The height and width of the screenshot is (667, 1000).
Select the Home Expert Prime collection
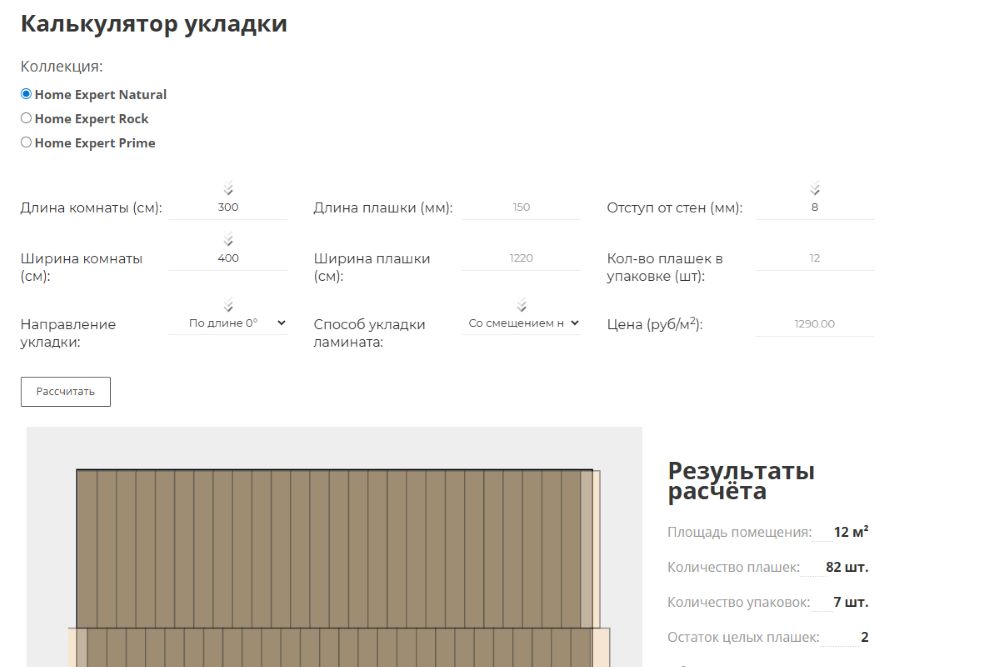point(25,142)
